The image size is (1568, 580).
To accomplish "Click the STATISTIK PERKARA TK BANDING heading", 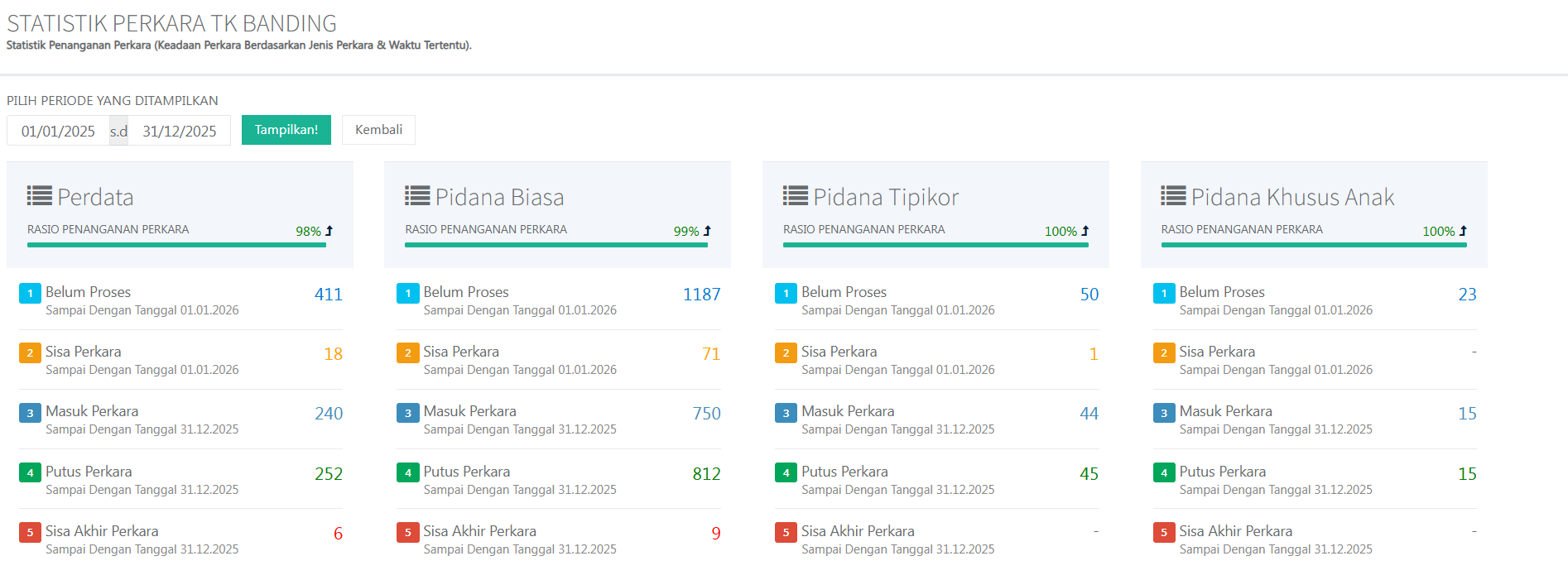I will (171, 23).
